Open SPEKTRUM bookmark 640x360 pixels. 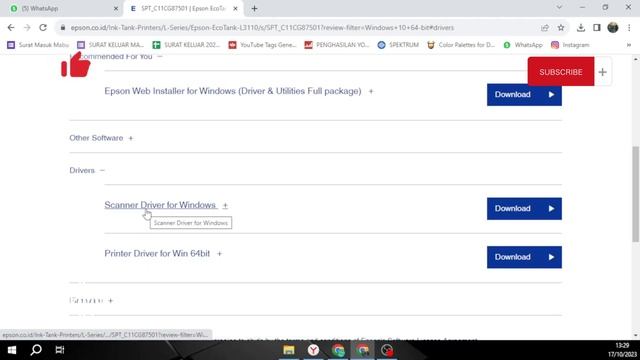pyautogui.click(x=398, y=45)
